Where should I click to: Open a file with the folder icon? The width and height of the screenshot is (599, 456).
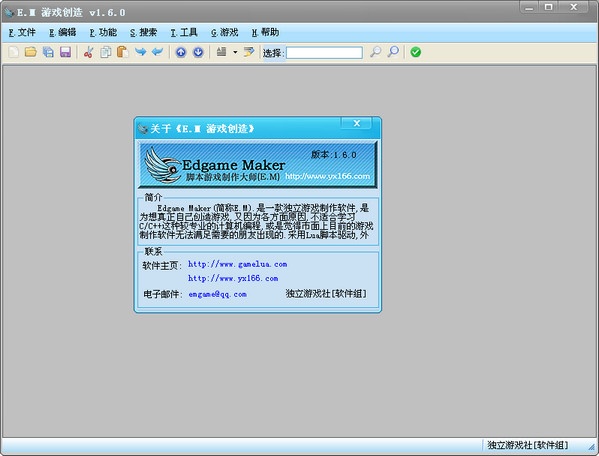[31, 52]
